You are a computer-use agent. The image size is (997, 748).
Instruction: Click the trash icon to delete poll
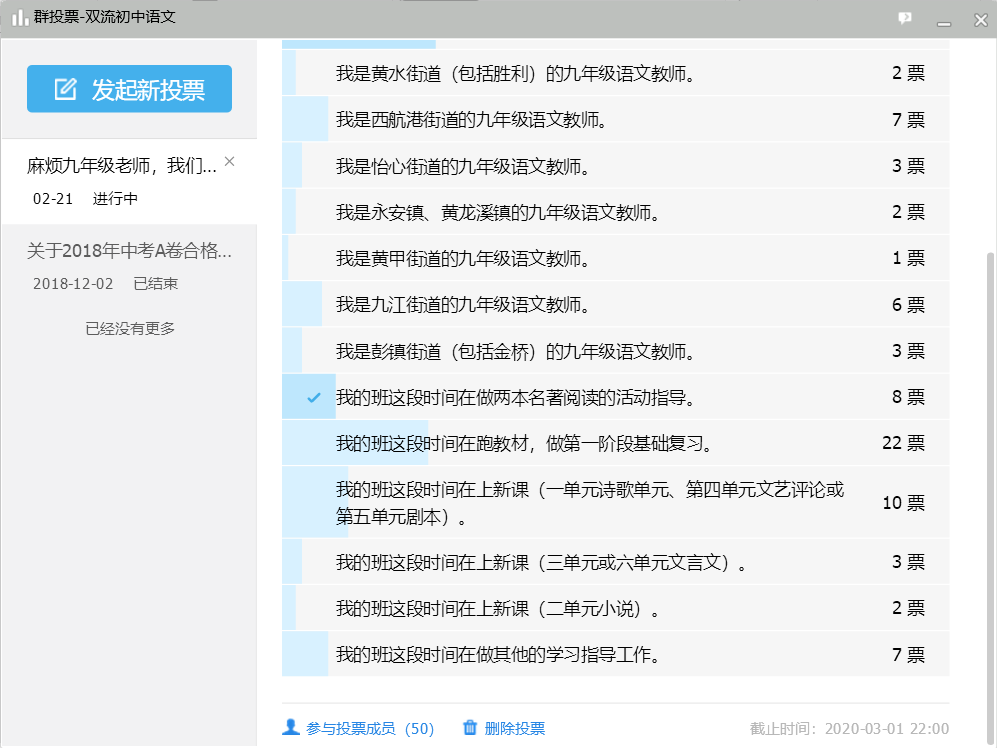(x=470, y=728)
